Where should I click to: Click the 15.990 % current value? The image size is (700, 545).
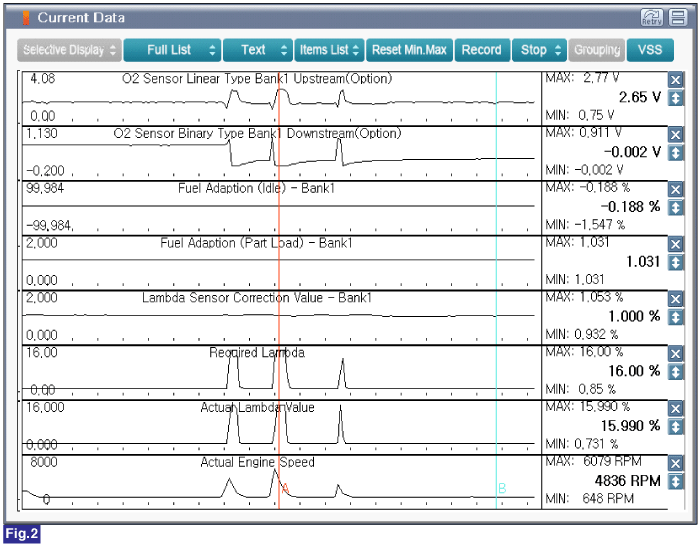click(630, 426)
